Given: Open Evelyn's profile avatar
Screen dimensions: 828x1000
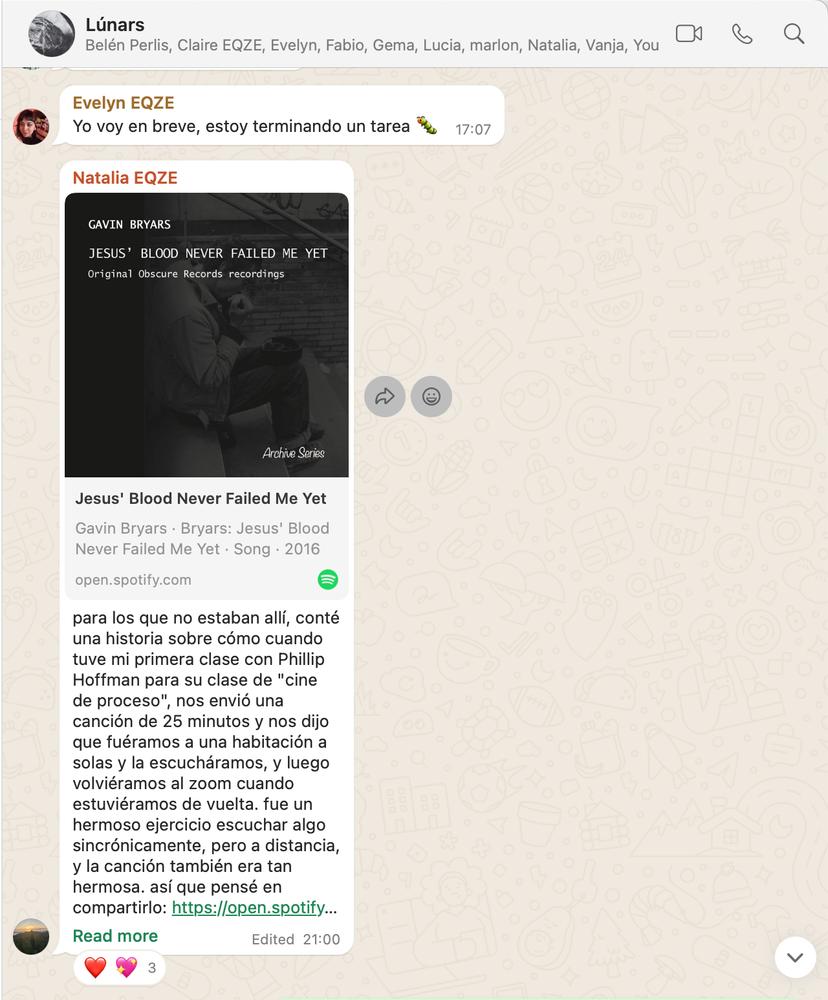Looking at the screenshot, I should (31, 126).
